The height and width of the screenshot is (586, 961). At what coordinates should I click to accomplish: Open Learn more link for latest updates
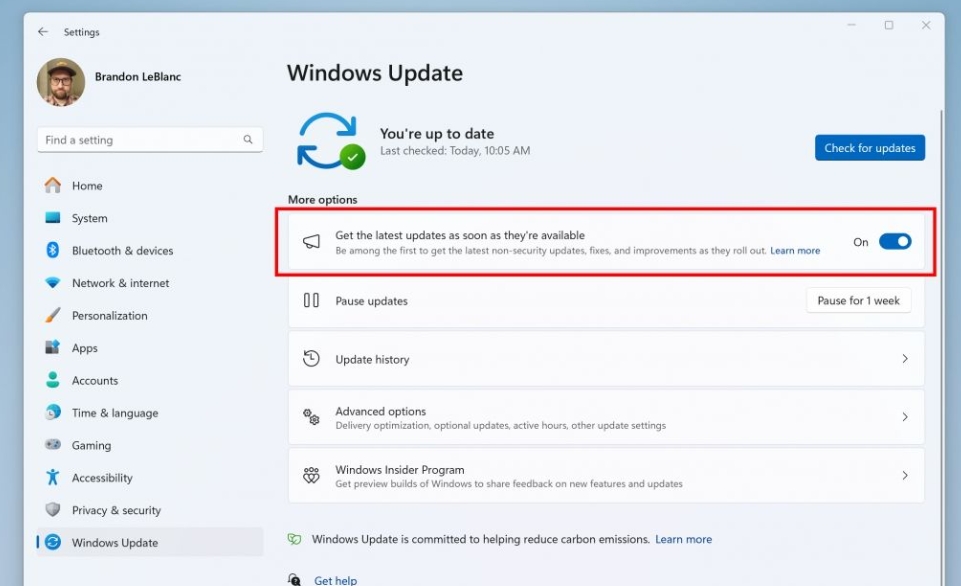tap(795, 251)
